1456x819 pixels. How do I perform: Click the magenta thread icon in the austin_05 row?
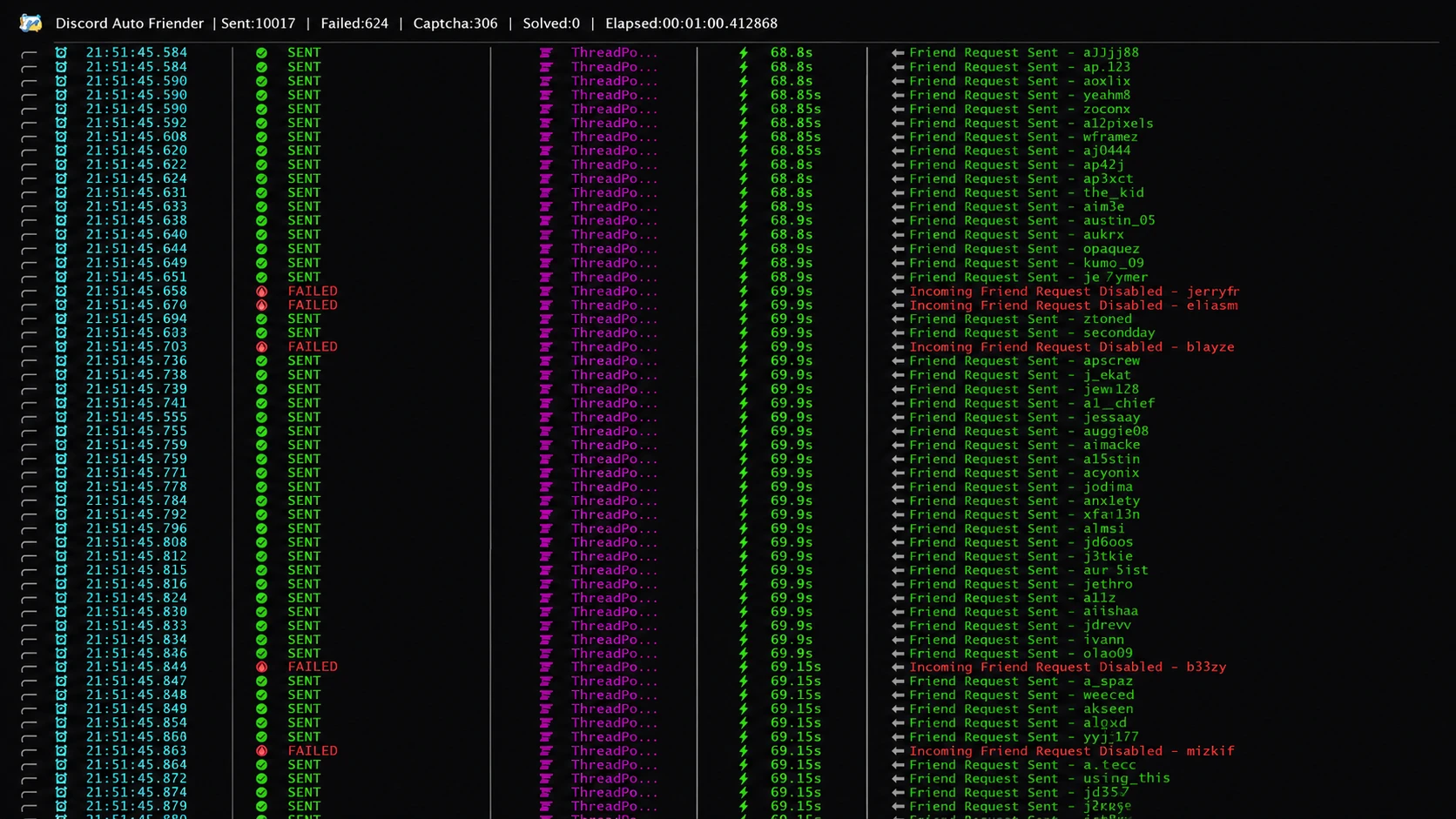coord(546,220)
